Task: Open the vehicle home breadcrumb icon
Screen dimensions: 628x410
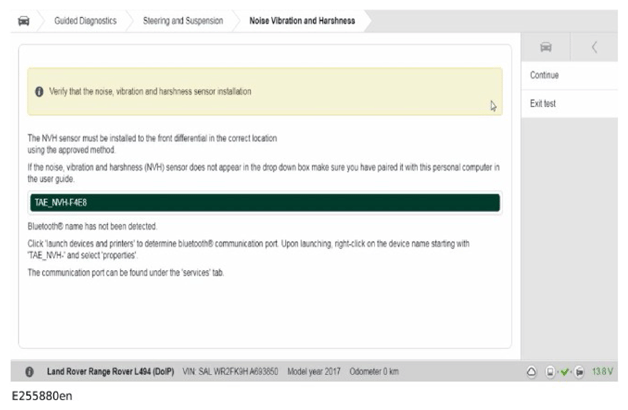Action: point(24,21)
